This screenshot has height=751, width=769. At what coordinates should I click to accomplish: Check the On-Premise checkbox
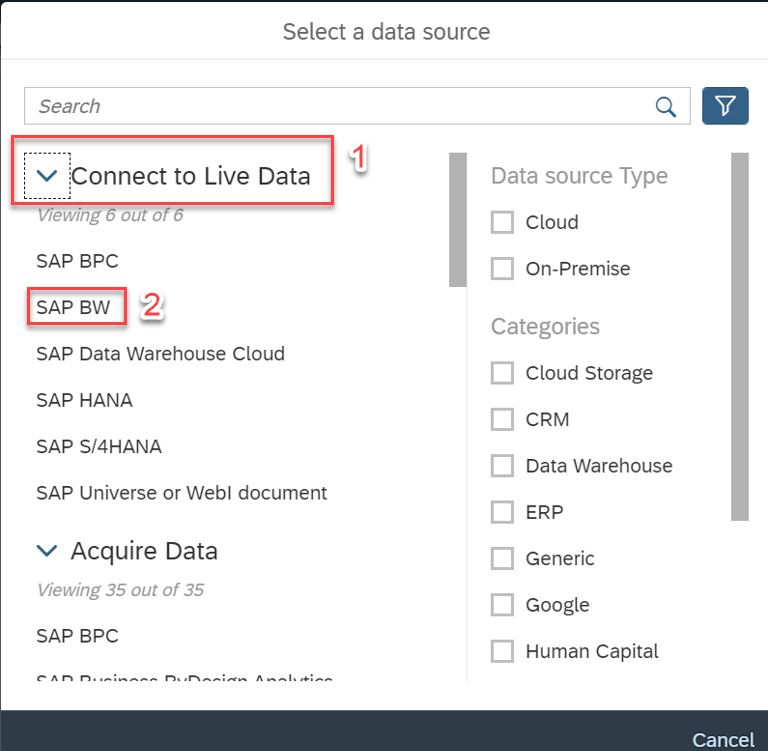(x=502, y=268)
